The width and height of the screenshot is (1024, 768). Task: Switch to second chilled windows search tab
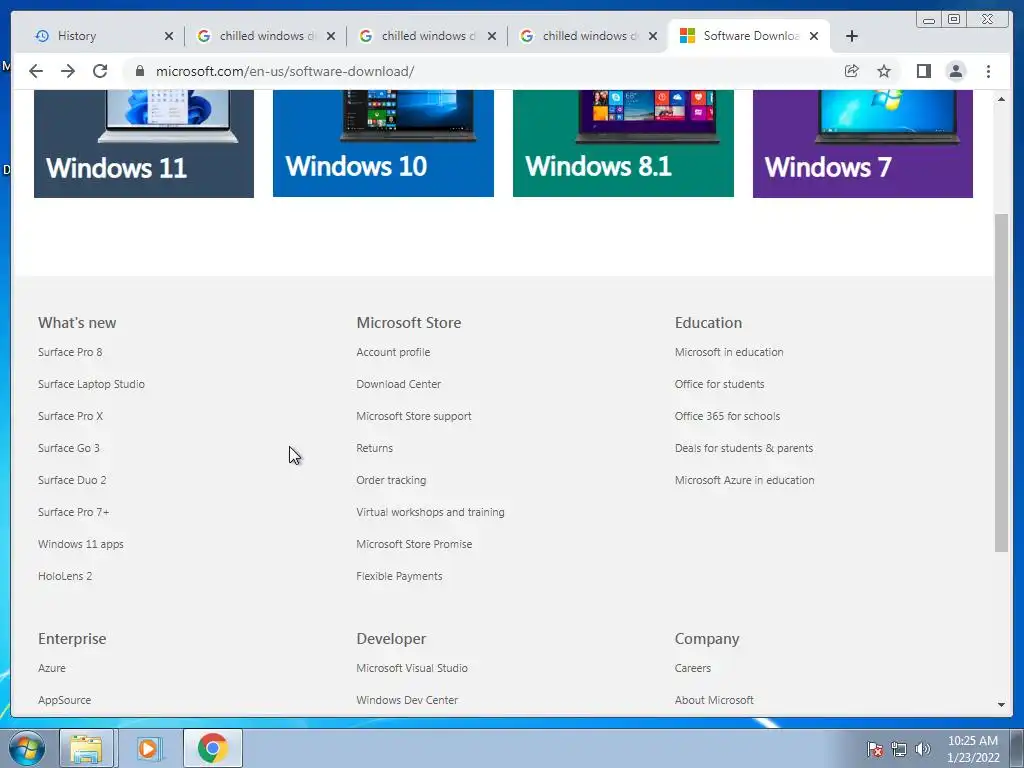coord(426,36)
